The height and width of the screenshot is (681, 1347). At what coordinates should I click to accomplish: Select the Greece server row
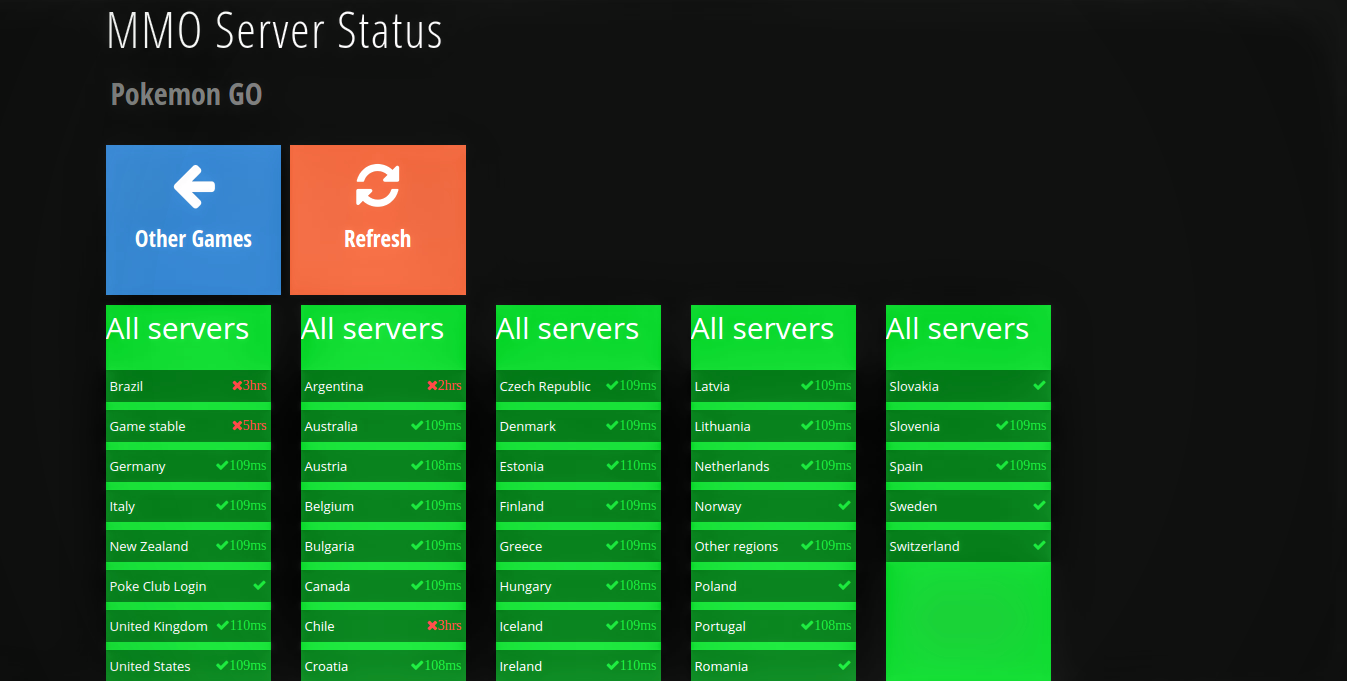click(578, 546)
